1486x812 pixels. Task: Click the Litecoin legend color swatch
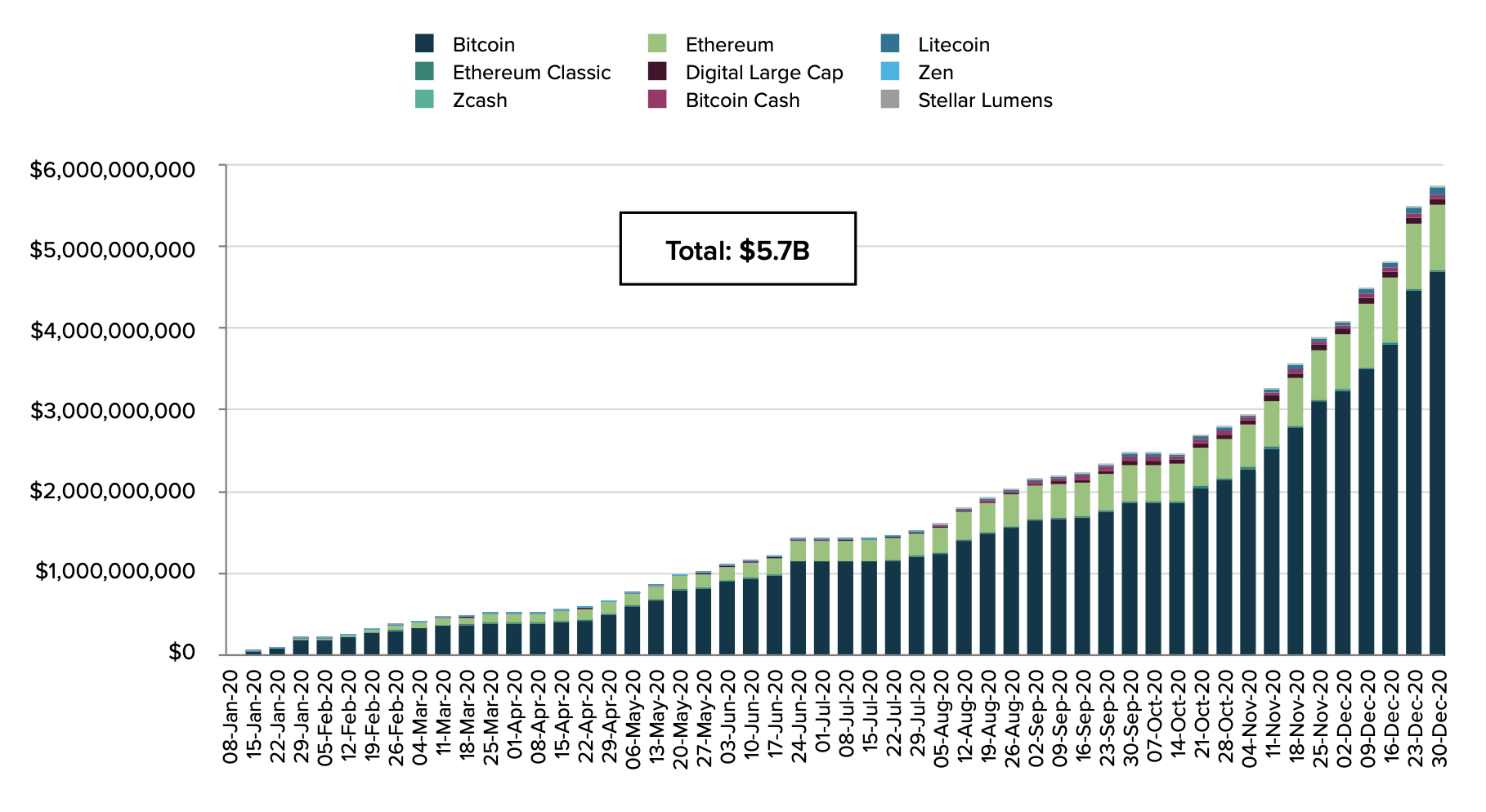tap(890, 43)
